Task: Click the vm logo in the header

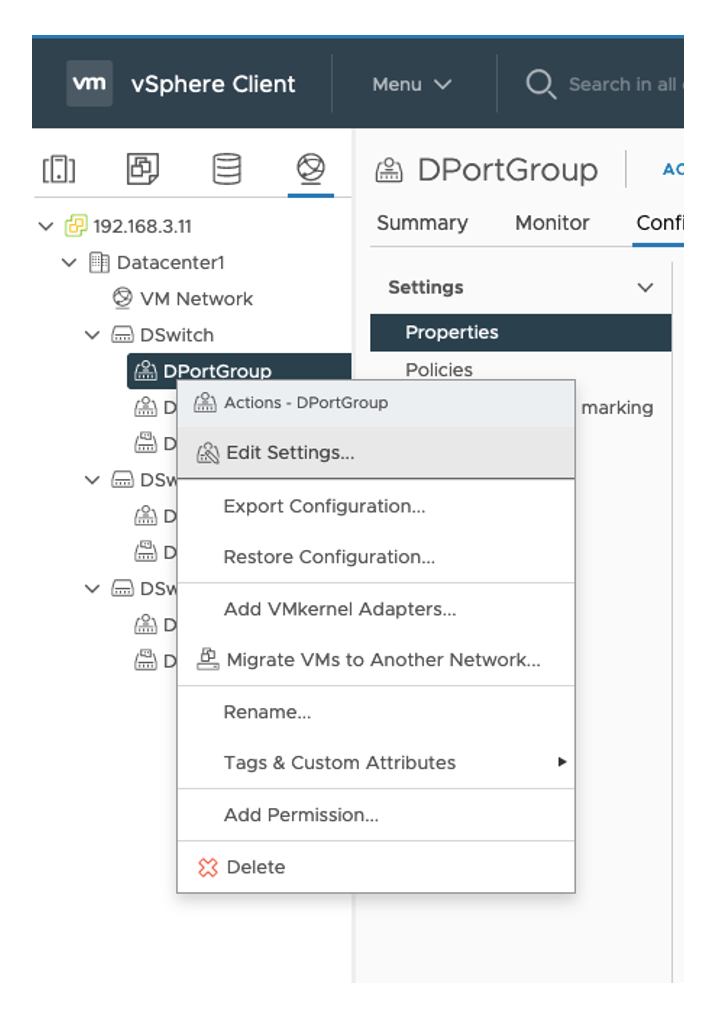Action: point(89,84)
